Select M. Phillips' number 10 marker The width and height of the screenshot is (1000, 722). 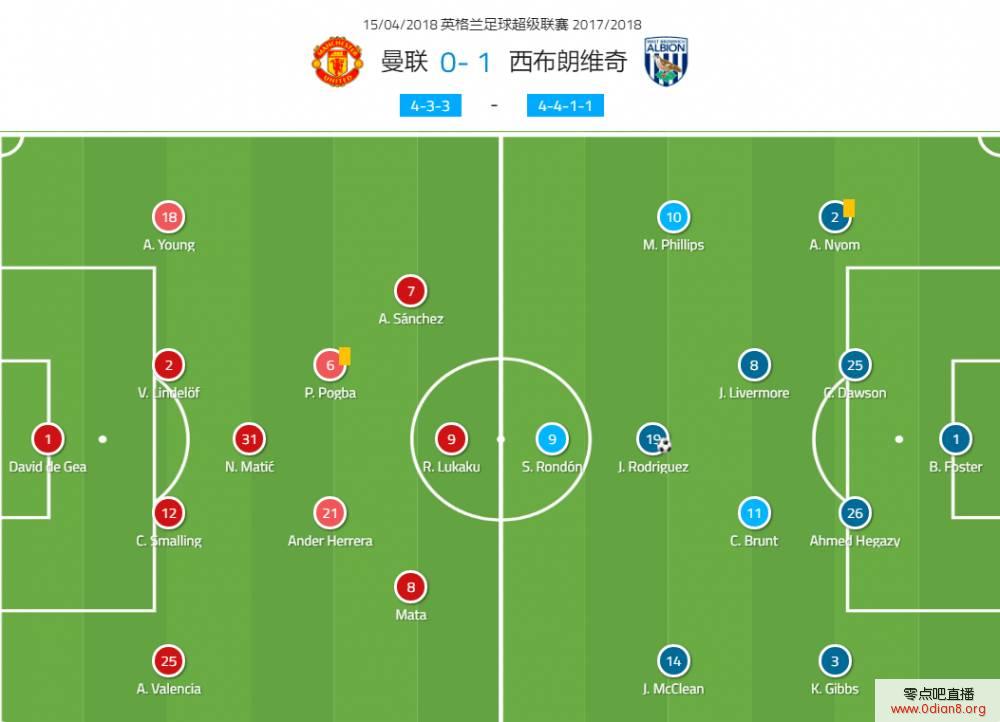[673, 217]
